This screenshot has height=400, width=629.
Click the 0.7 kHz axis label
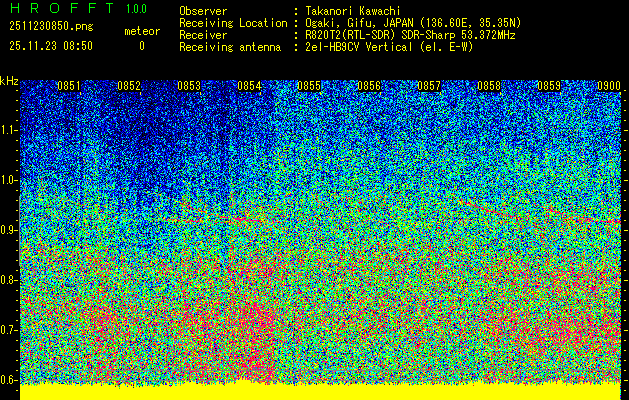tap(9, 330)
